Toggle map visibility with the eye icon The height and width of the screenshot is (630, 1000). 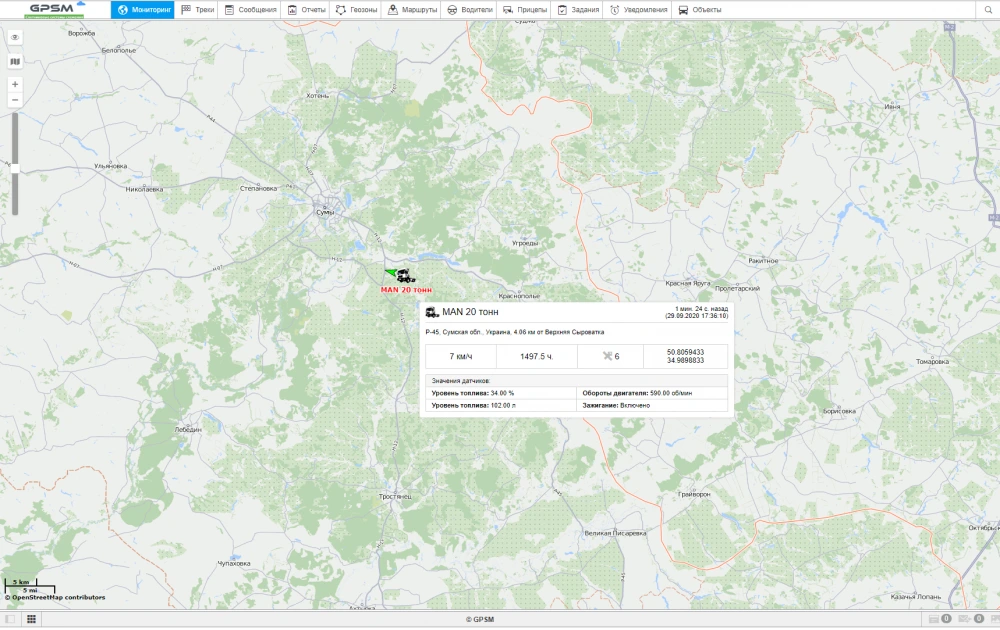[14, 38]
